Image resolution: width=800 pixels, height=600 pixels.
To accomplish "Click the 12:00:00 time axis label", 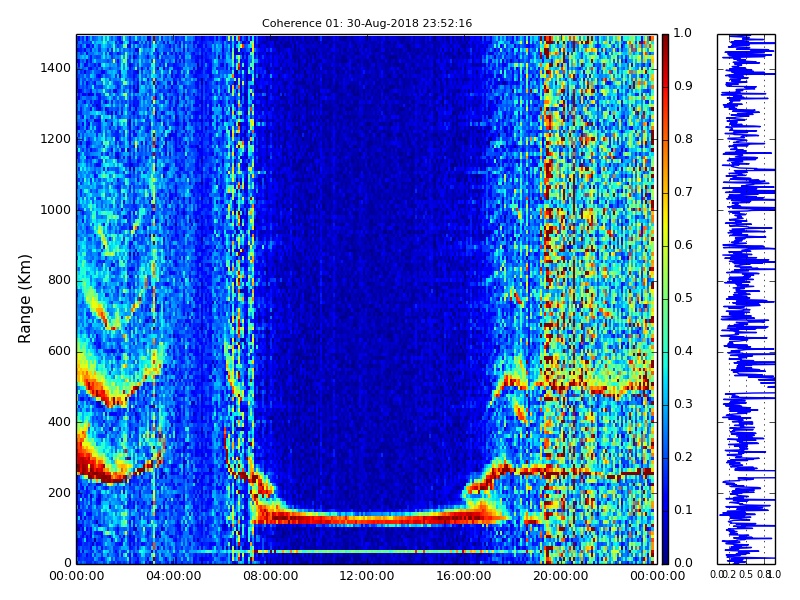I will click(x=367, y=576).
